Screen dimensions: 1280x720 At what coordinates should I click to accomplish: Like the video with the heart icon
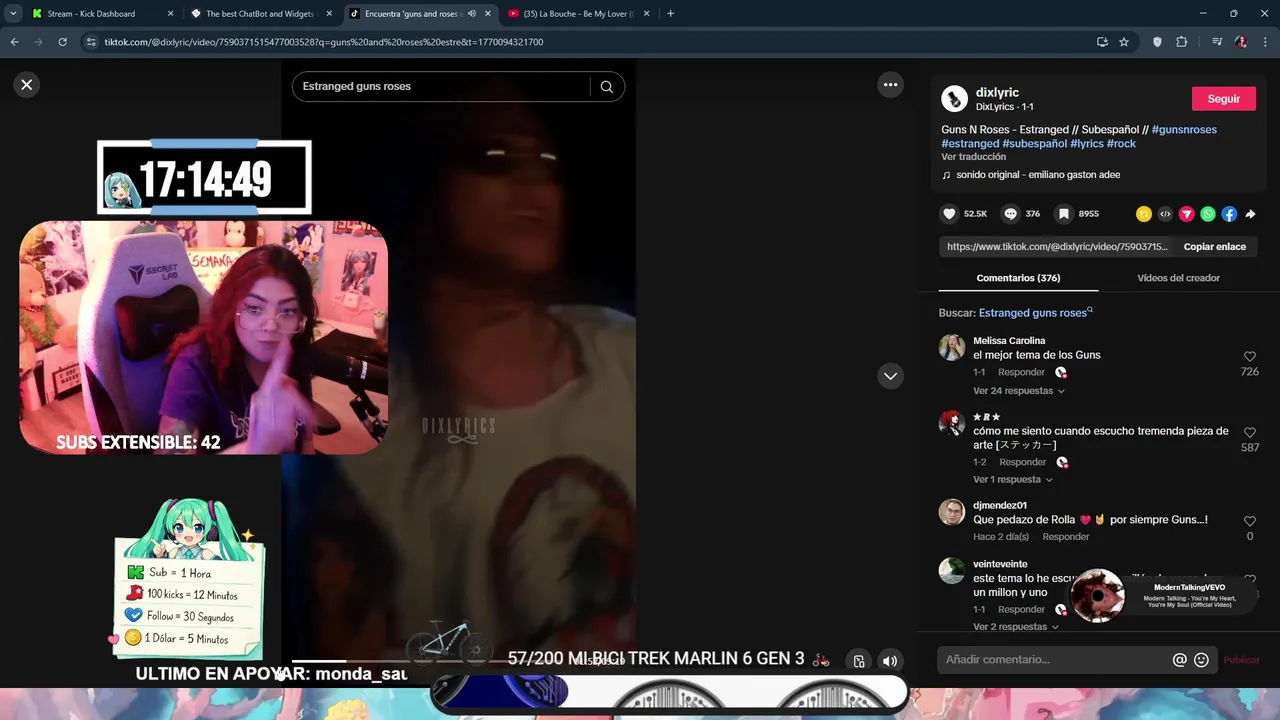pyautogui.click(x=949, y=214)
